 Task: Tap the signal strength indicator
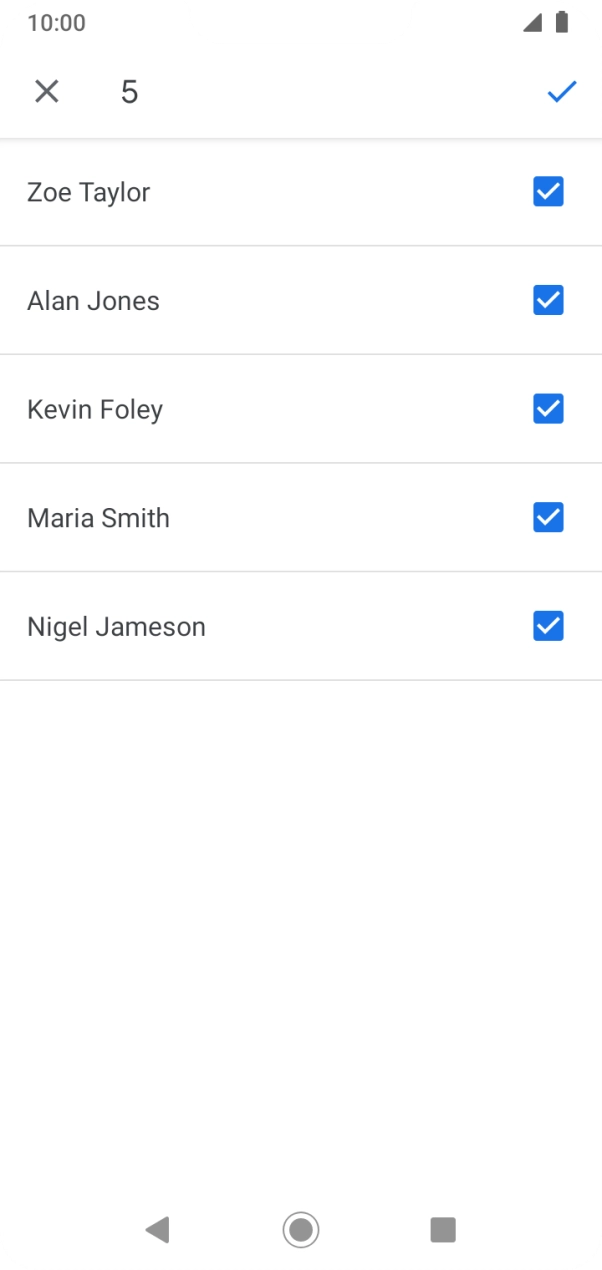pos(531,22)
